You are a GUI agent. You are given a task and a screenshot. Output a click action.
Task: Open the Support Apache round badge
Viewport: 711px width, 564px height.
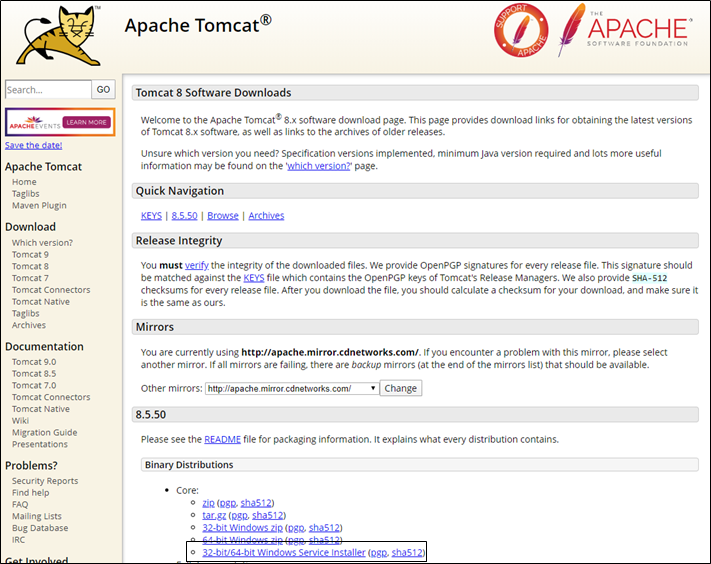tap(521, 30)
